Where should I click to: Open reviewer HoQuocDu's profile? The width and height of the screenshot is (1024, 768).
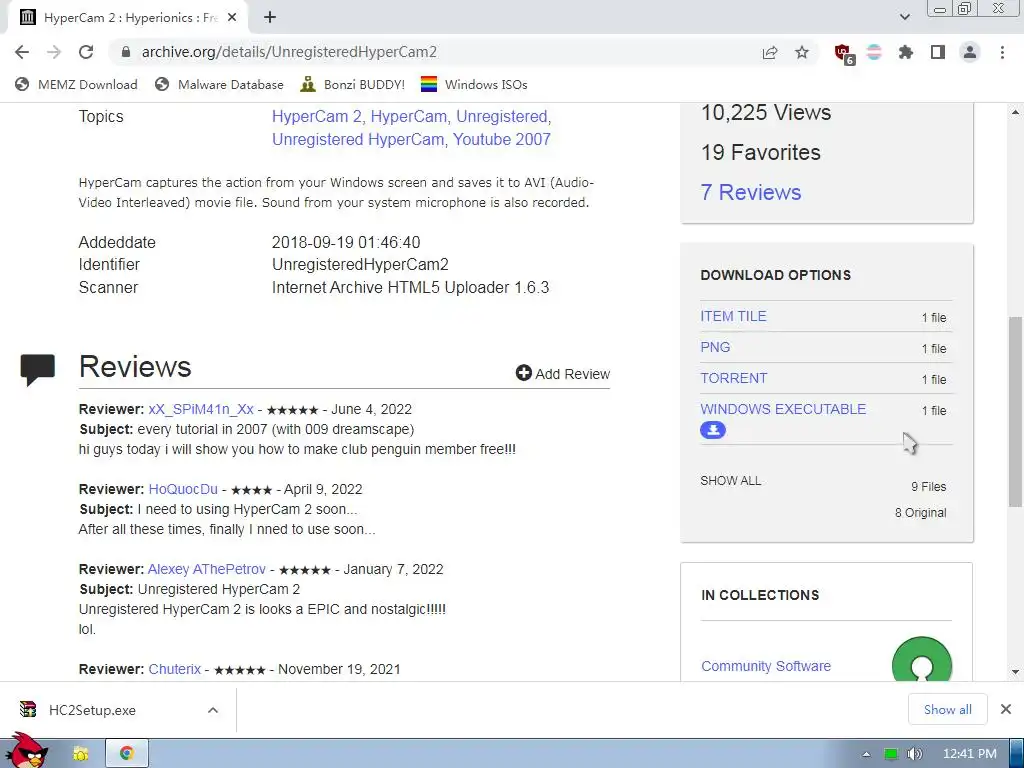pos(183,489)
